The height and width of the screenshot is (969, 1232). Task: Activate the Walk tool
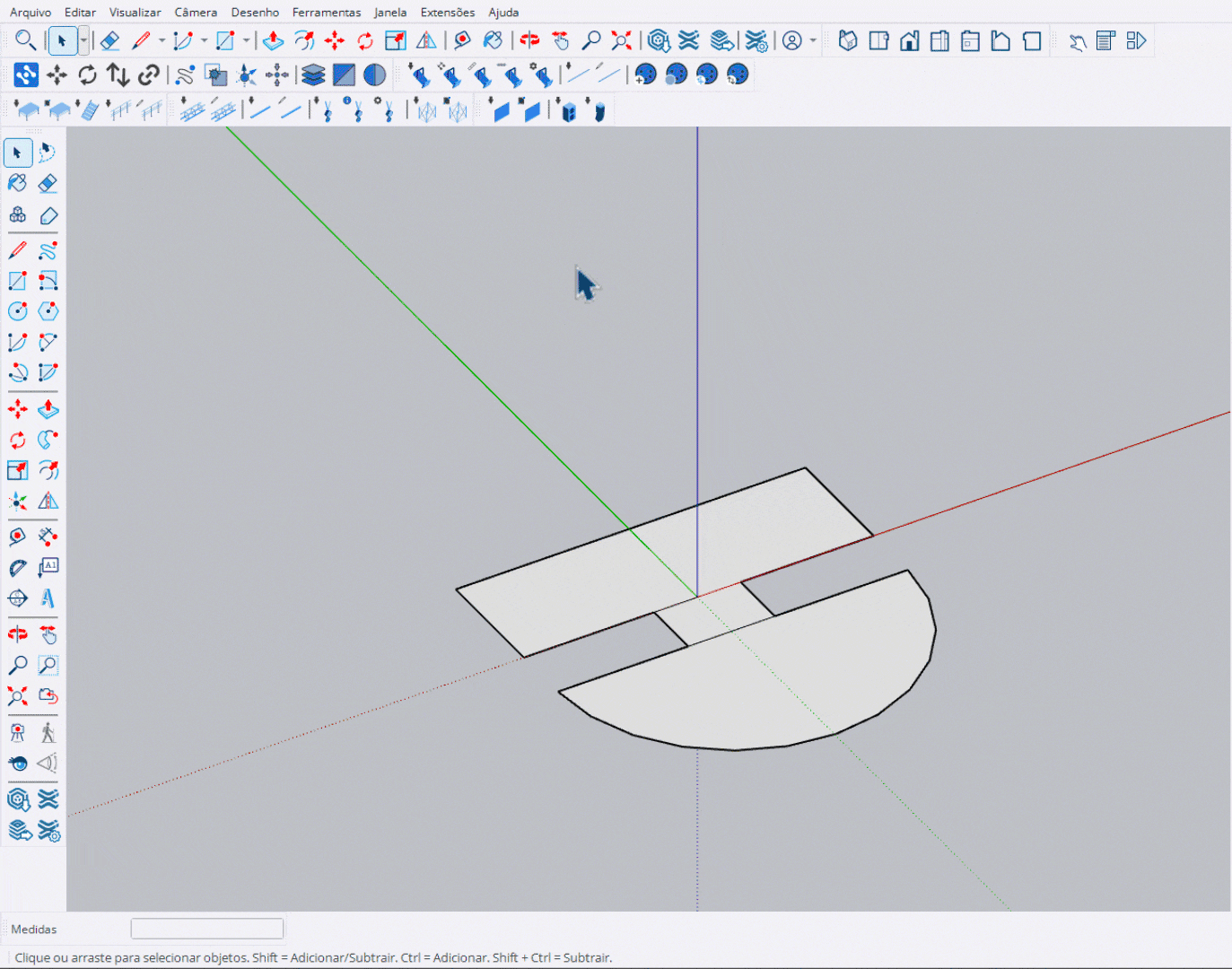48,733
